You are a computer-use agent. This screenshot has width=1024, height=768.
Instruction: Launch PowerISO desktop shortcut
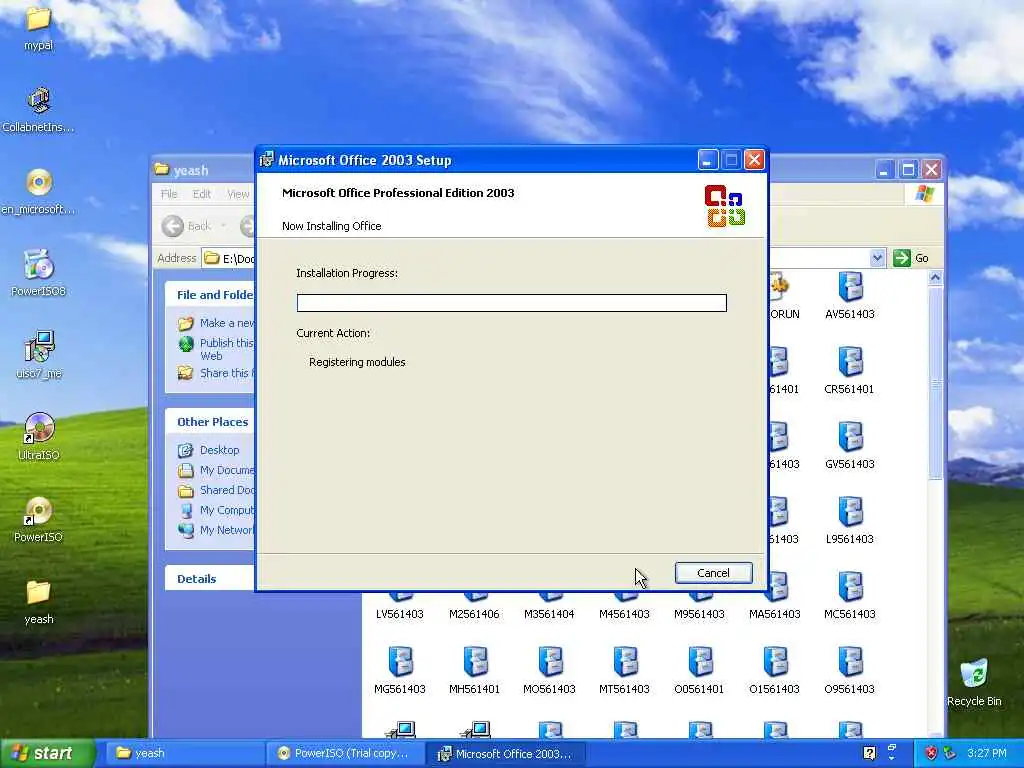coord(39,520)
